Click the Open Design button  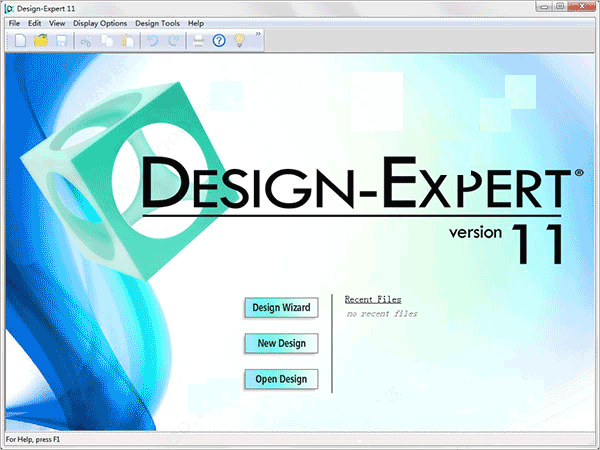281,379
